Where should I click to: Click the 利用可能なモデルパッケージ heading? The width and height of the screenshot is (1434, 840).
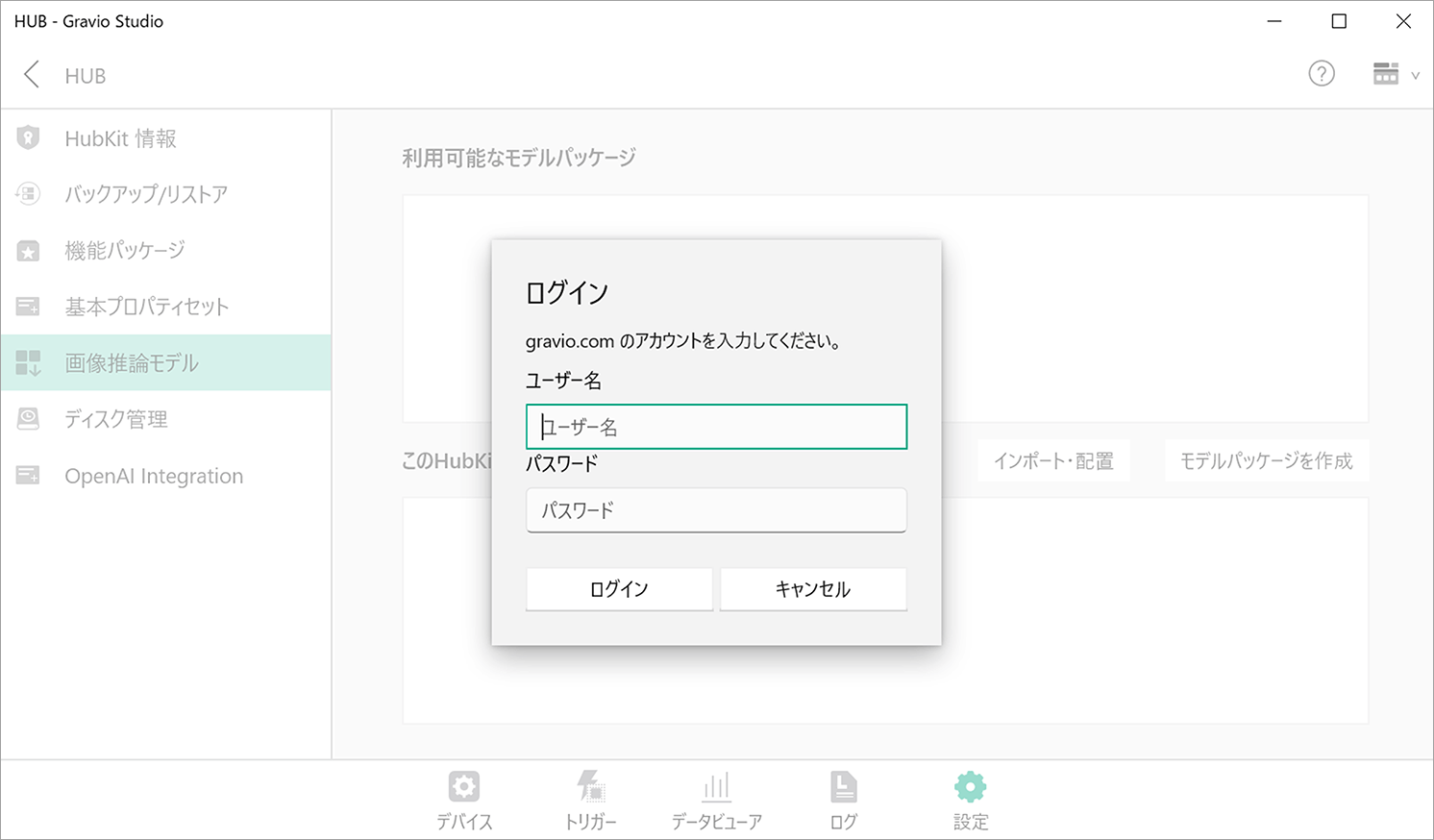(x=519, y=158)
